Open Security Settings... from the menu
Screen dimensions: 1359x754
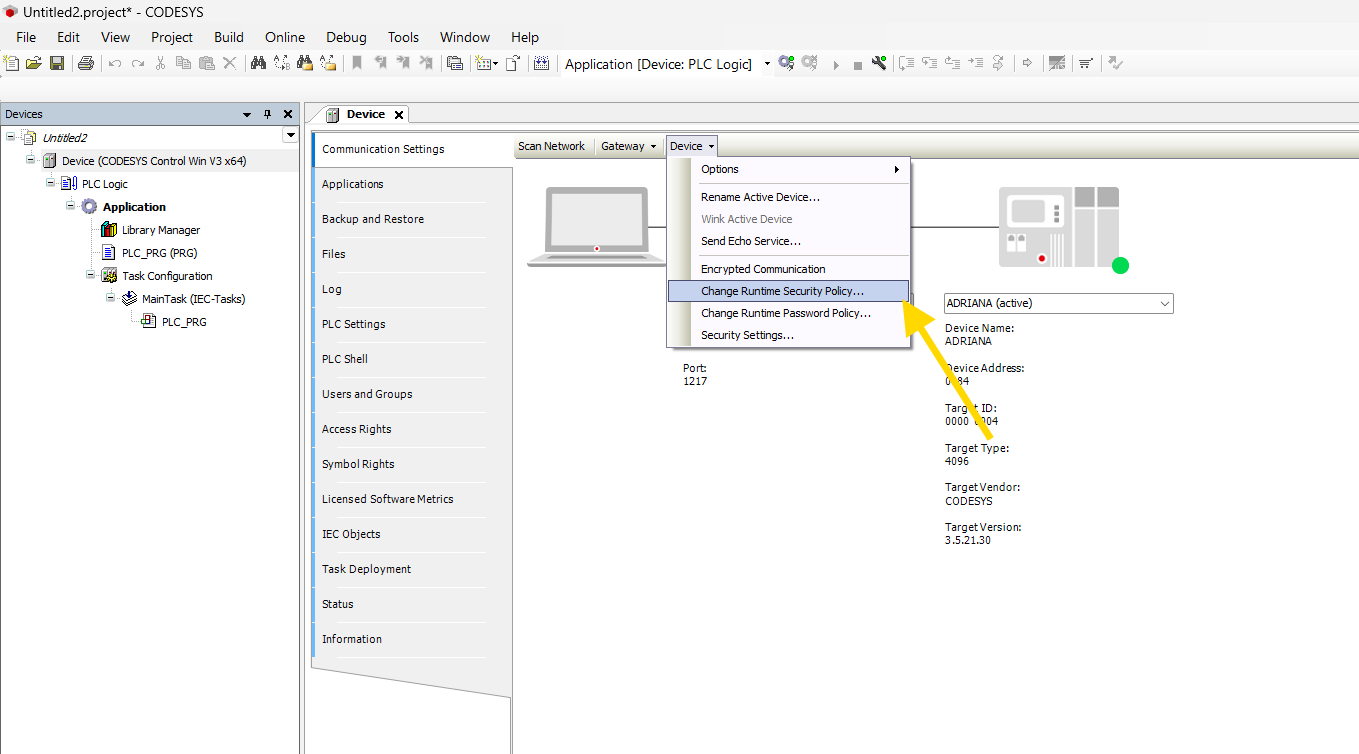pyautogui.click(x=789, y=335)
